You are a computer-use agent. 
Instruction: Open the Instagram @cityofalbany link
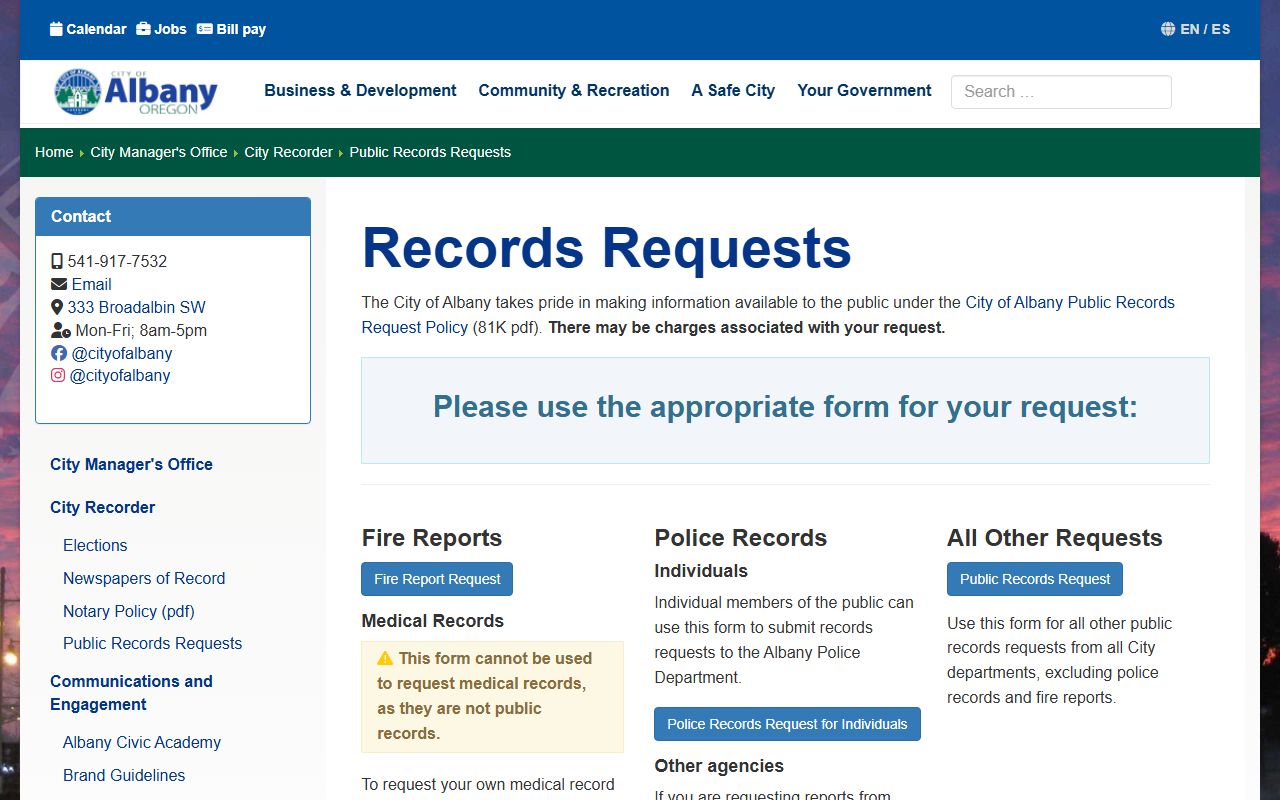point(120,375)
